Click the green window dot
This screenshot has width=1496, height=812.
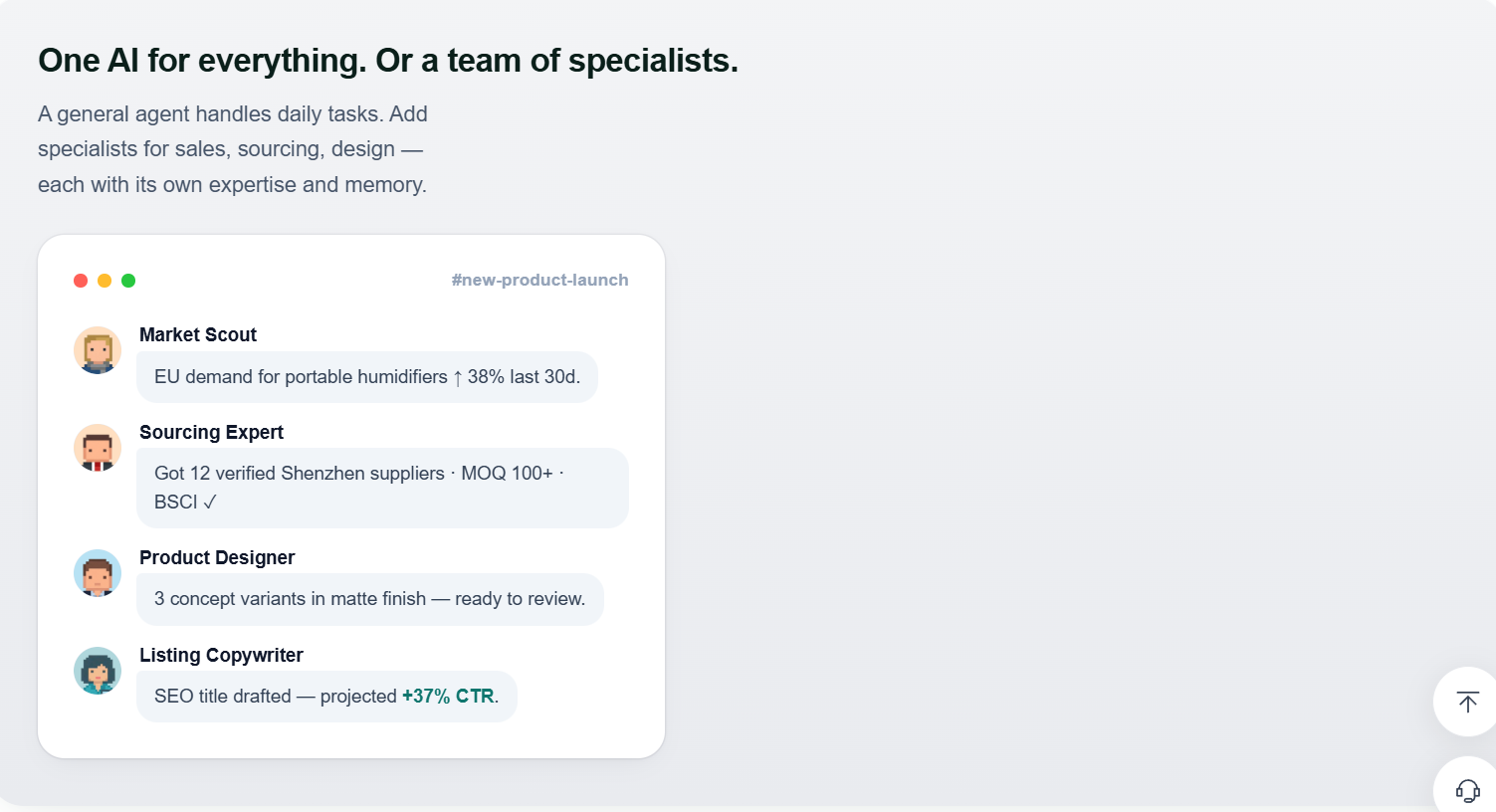[128, 281]
